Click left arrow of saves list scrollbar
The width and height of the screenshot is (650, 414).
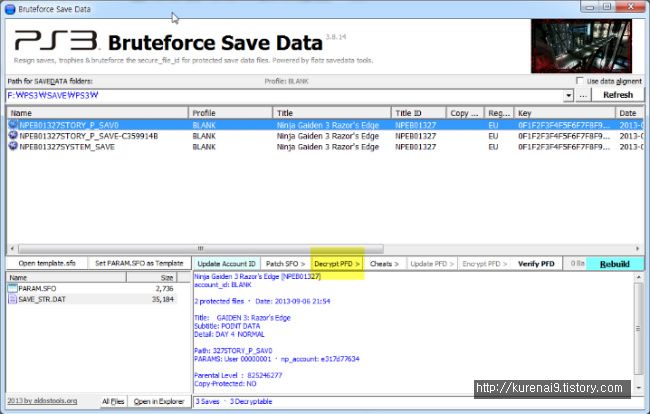coord(12,249)
